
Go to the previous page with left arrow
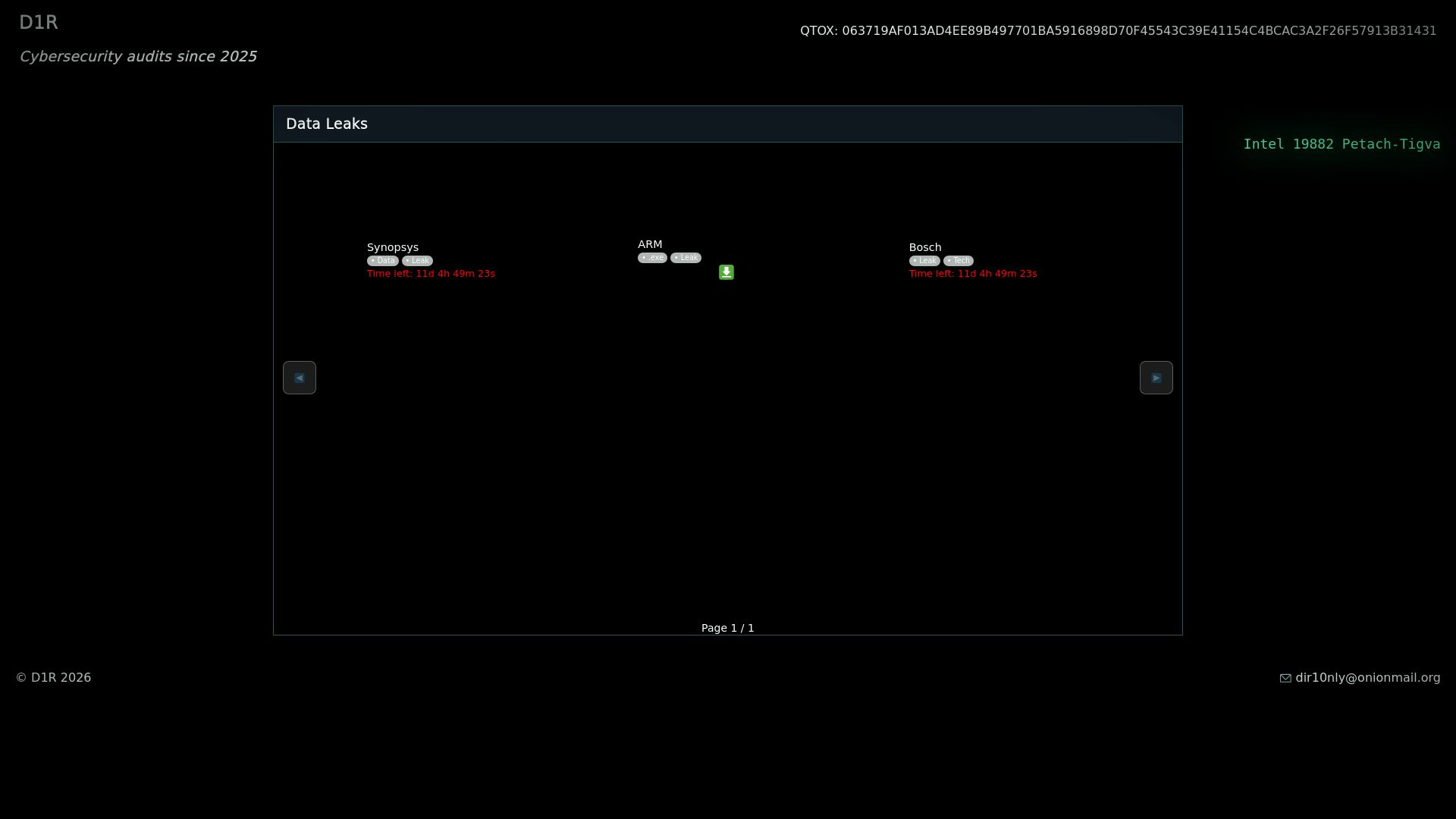click(300, 378)
